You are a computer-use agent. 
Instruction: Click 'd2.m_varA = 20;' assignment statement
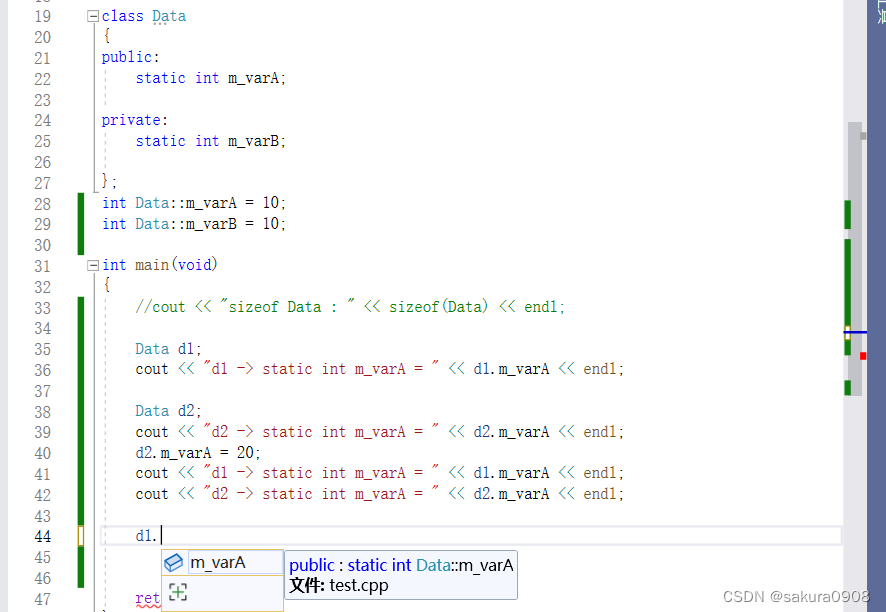tap(198, 453)
